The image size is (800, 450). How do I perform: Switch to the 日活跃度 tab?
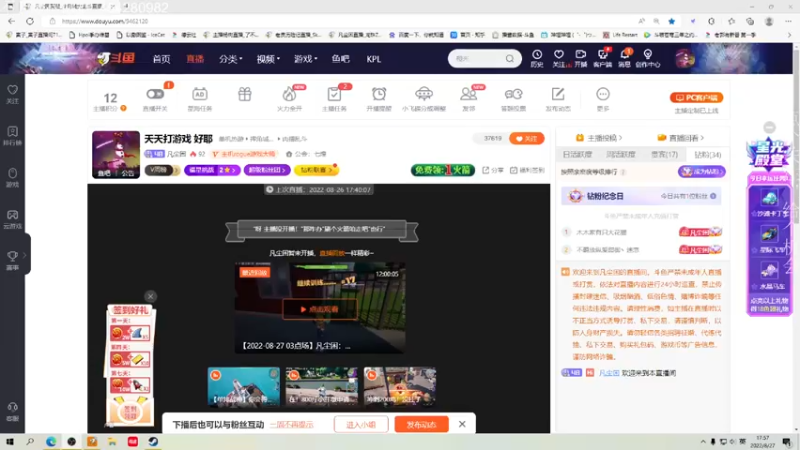pyautogui.click(x=577, y=154)
